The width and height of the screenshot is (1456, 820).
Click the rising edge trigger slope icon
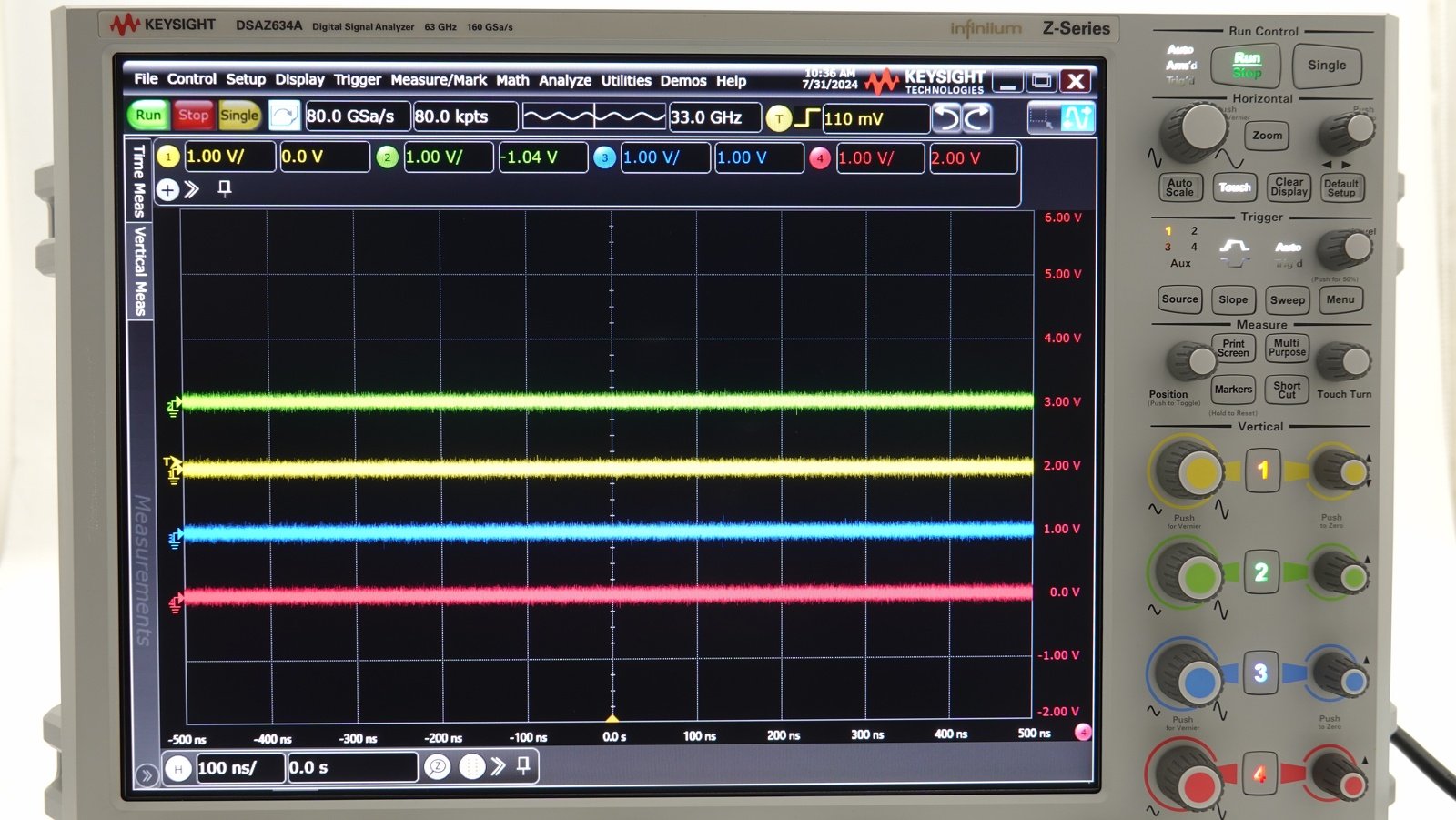coord(807,118)
